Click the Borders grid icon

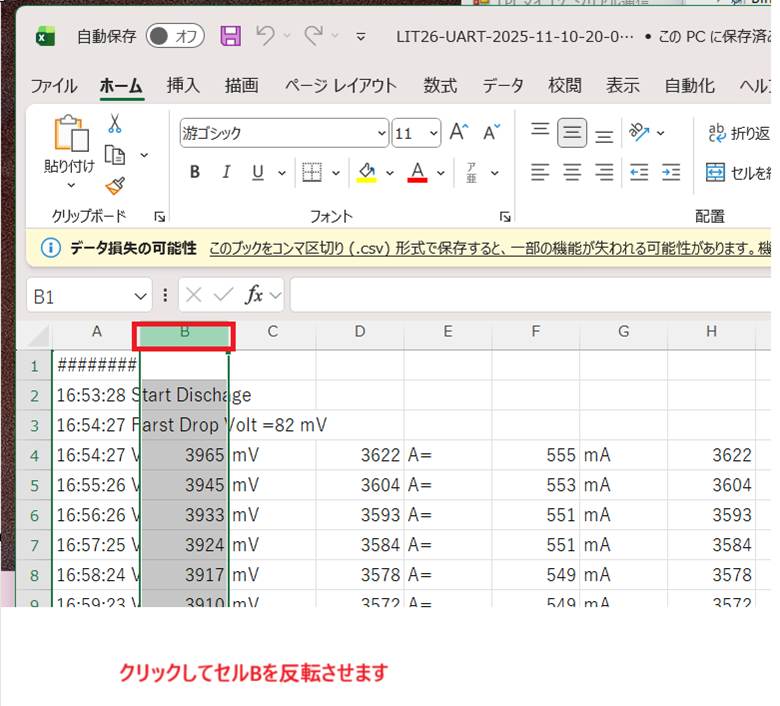pos(311,173)
